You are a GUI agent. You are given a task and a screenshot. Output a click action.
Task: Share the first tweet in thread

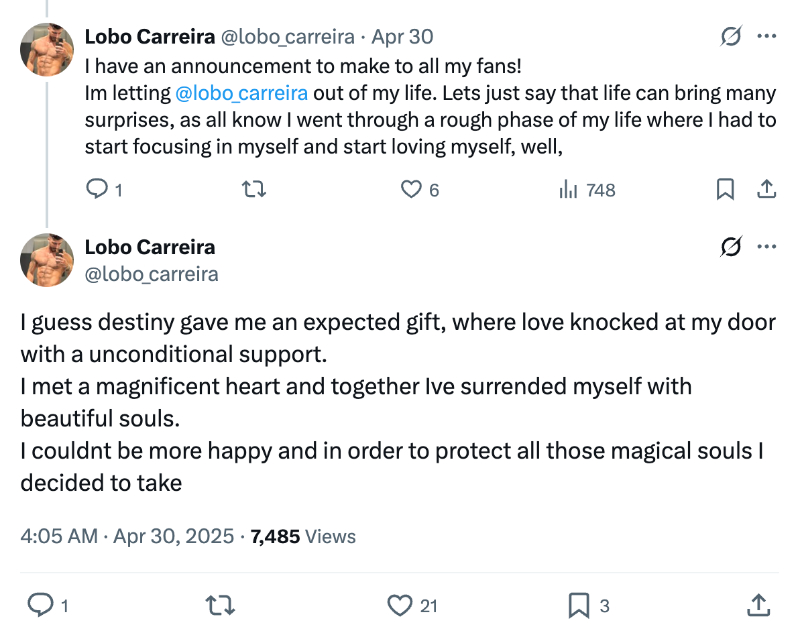(766, 189)
